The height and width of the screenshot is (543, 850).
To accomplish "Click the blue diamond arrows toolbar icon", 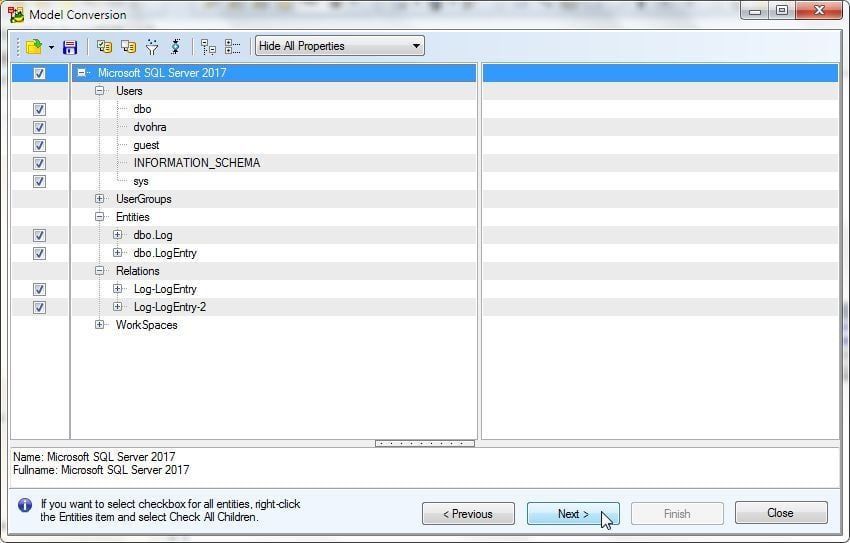I will click(x=176, y=47).
